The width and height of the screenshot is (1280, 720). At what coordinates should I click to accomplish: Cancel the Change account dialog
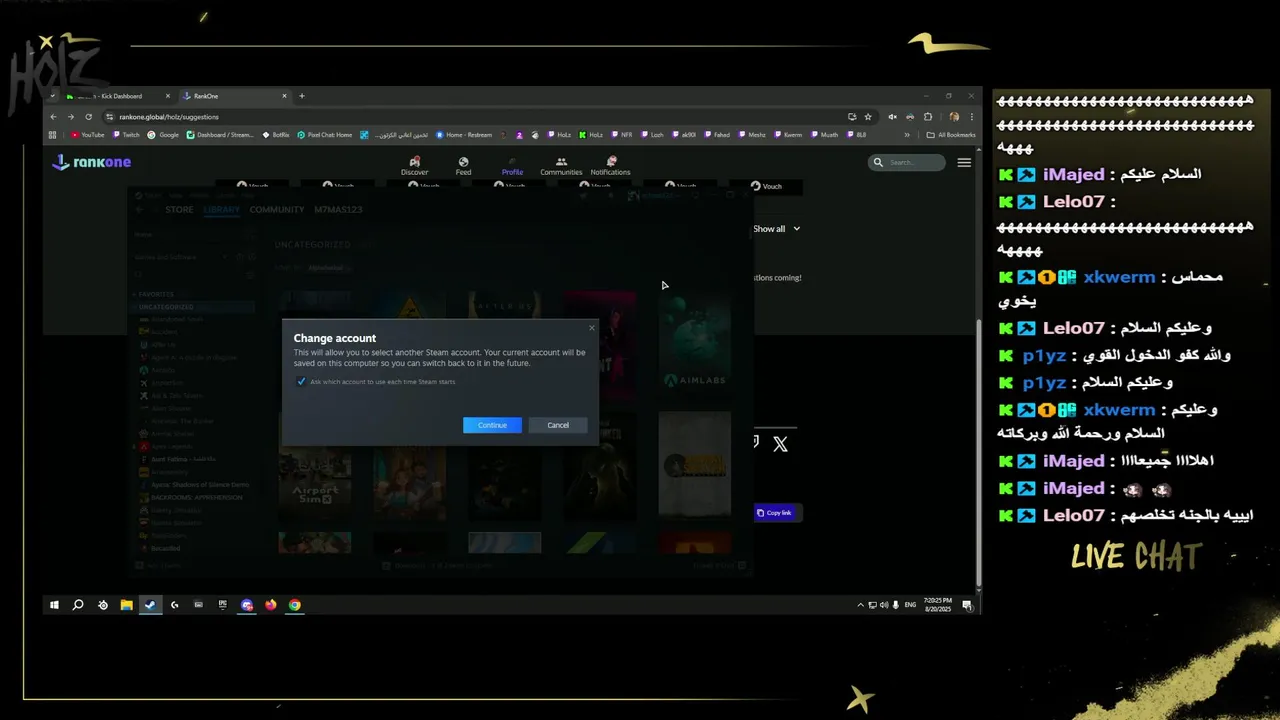[558, 425]
